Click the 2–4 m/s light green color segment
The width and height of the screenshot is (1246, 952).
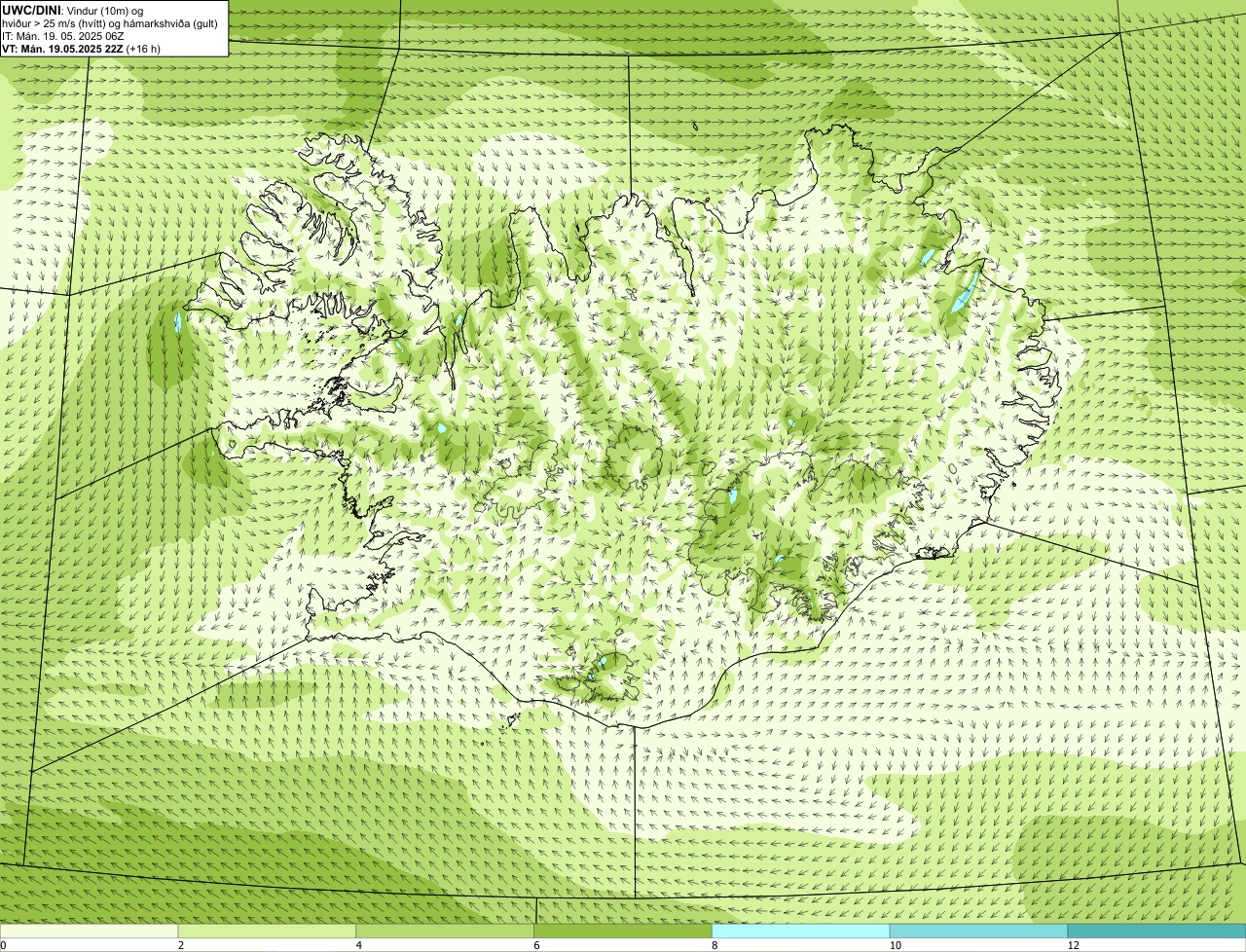[x=267, y=931]
